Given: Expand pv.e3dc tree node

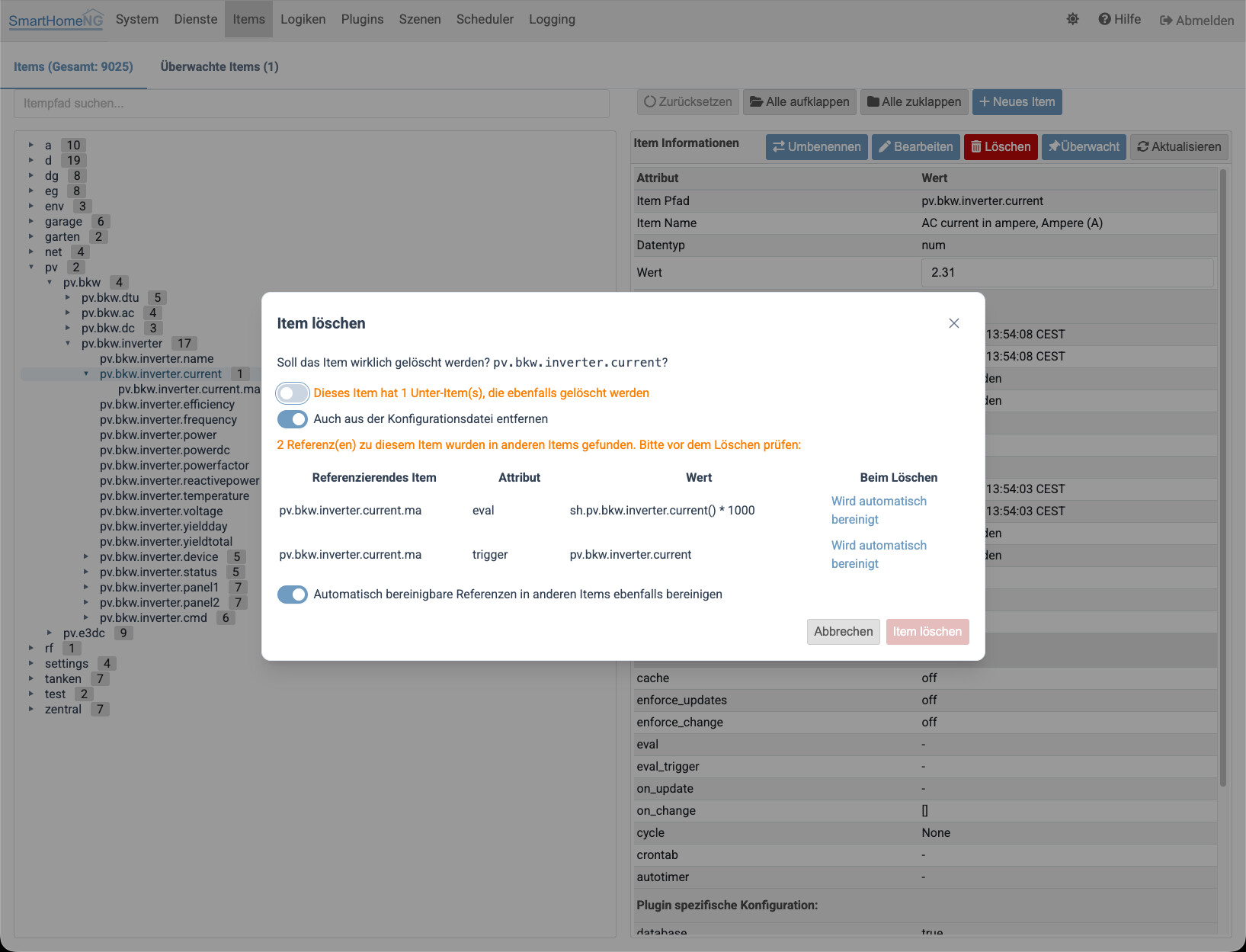Looking at the screenshot, I should tap(50, 633).
